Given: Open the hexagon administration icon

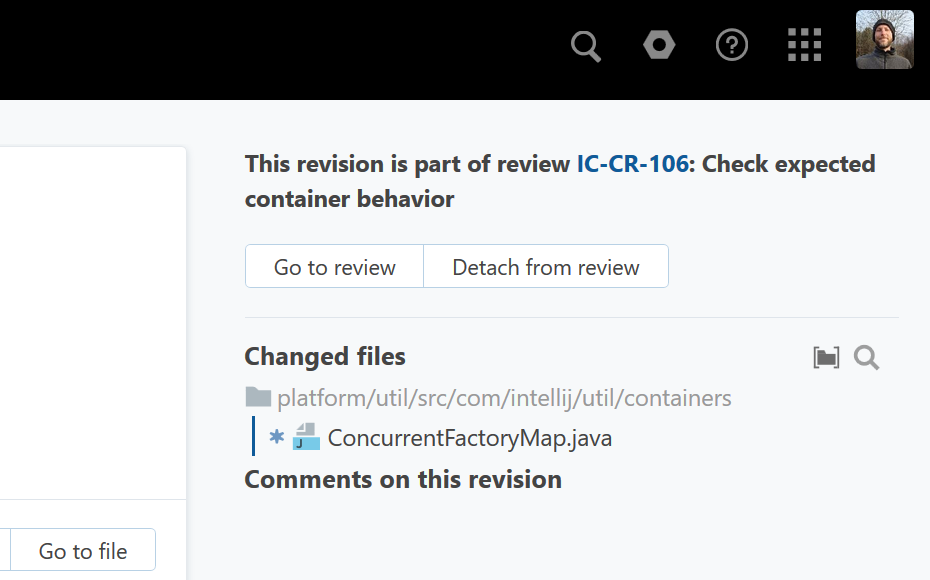Looking at the screenshot, I should (659, 45).
